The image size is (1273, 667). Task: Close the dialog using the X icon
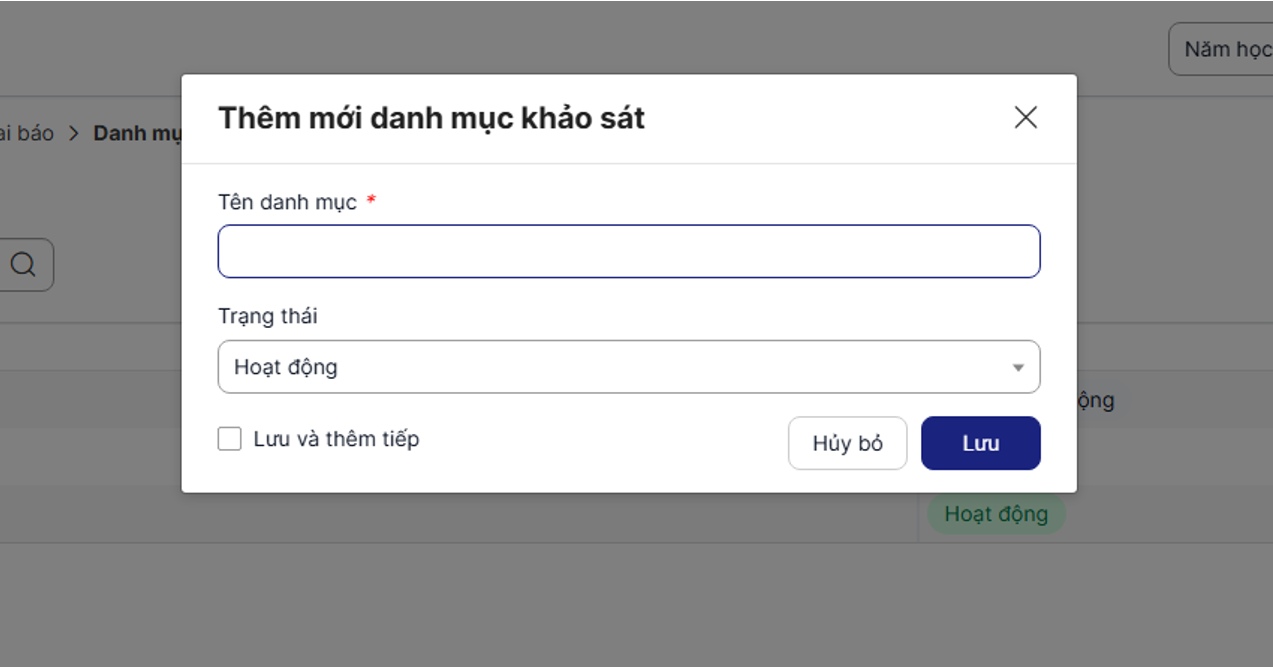(1025, 118)
